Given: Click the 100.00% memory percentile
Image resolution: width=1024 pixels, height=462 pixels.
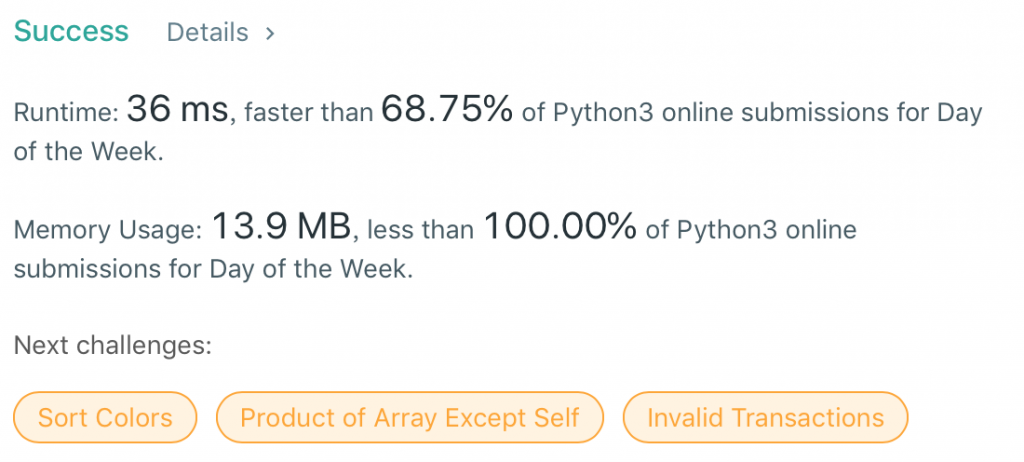Looking at the screenshot, I should [x=560, y=230].
